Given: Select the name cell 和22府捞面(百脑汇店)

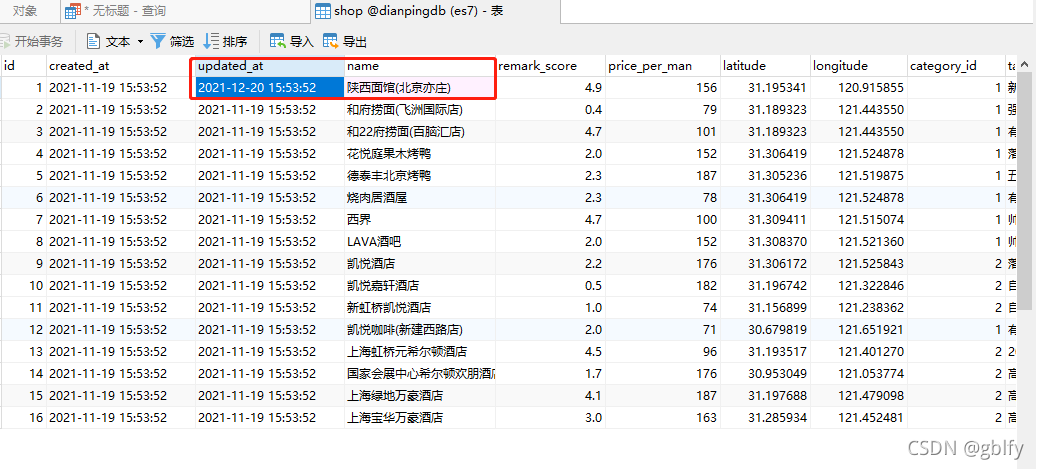Looking at the screenshot, I should [x=419, y=132].
